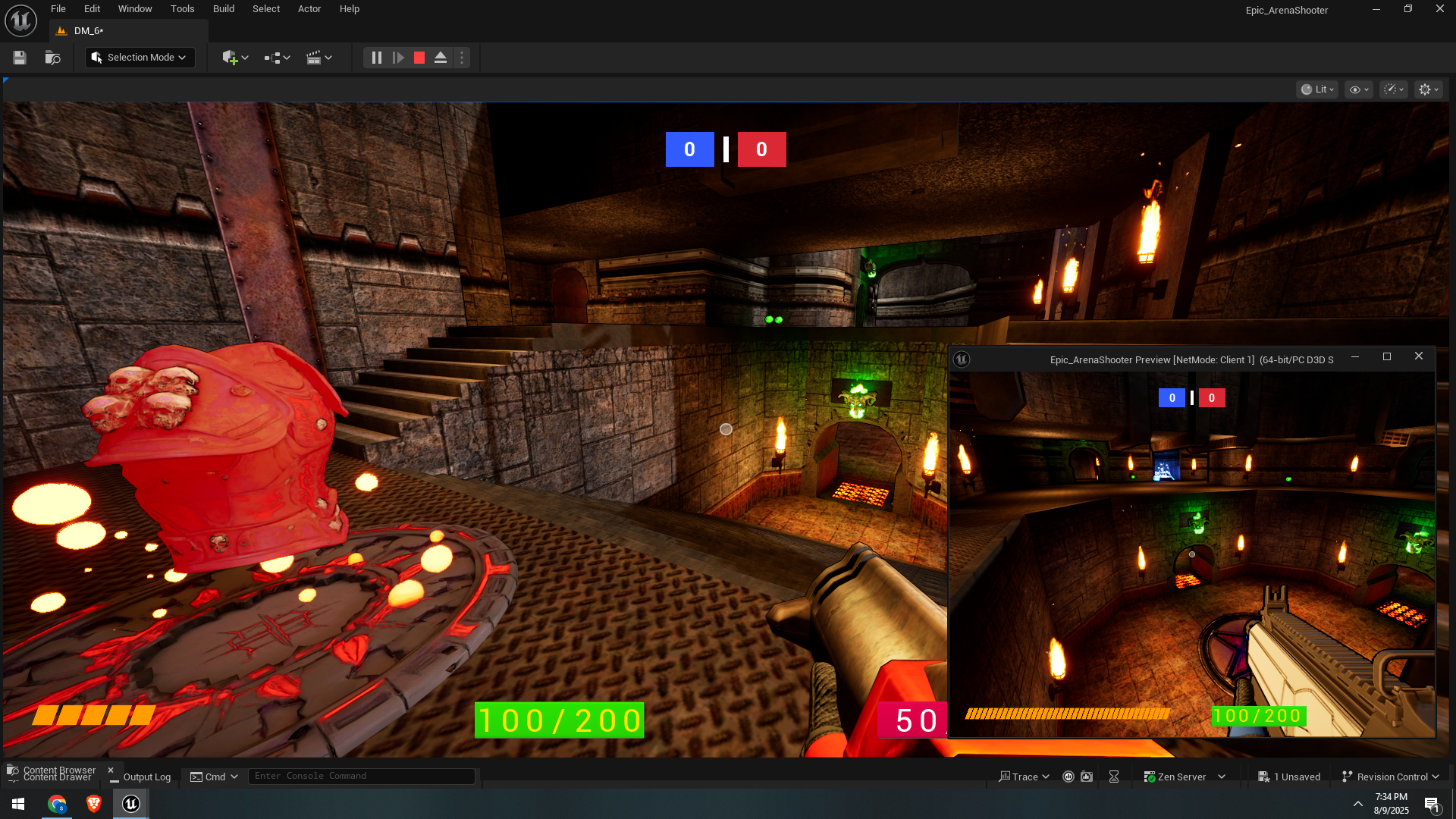Open the Cmd console type dropdown

(x=214, y=777)
